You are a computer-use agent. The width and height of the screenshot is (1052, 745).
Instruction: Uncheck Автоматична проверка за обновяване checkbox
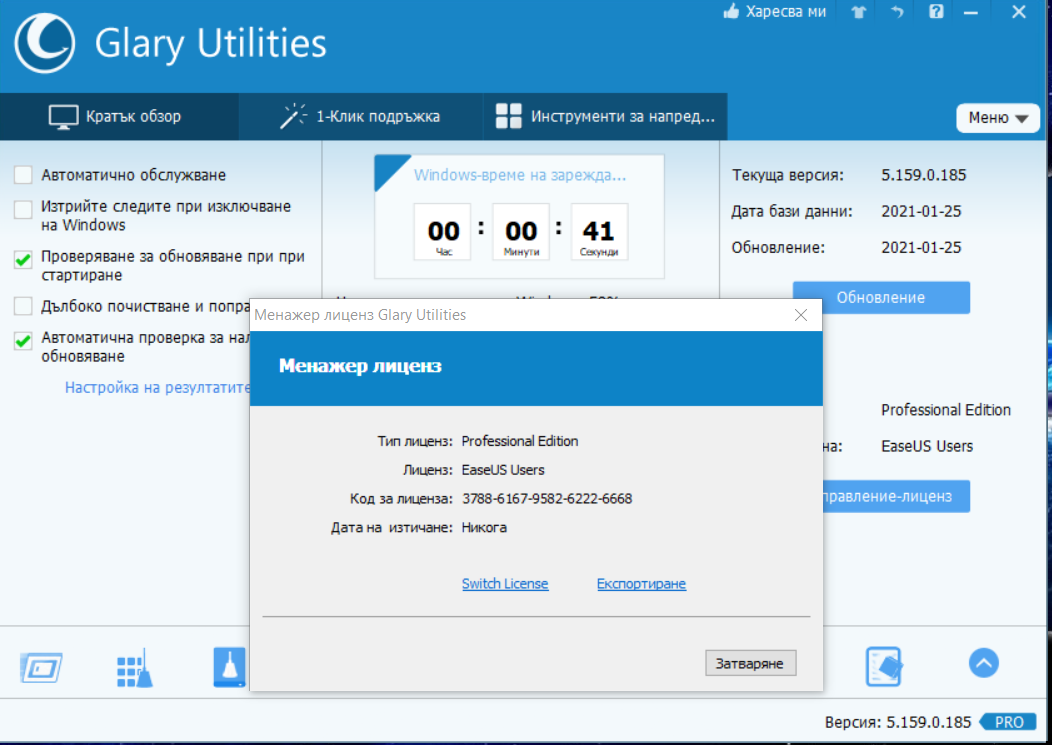(23, 341)
